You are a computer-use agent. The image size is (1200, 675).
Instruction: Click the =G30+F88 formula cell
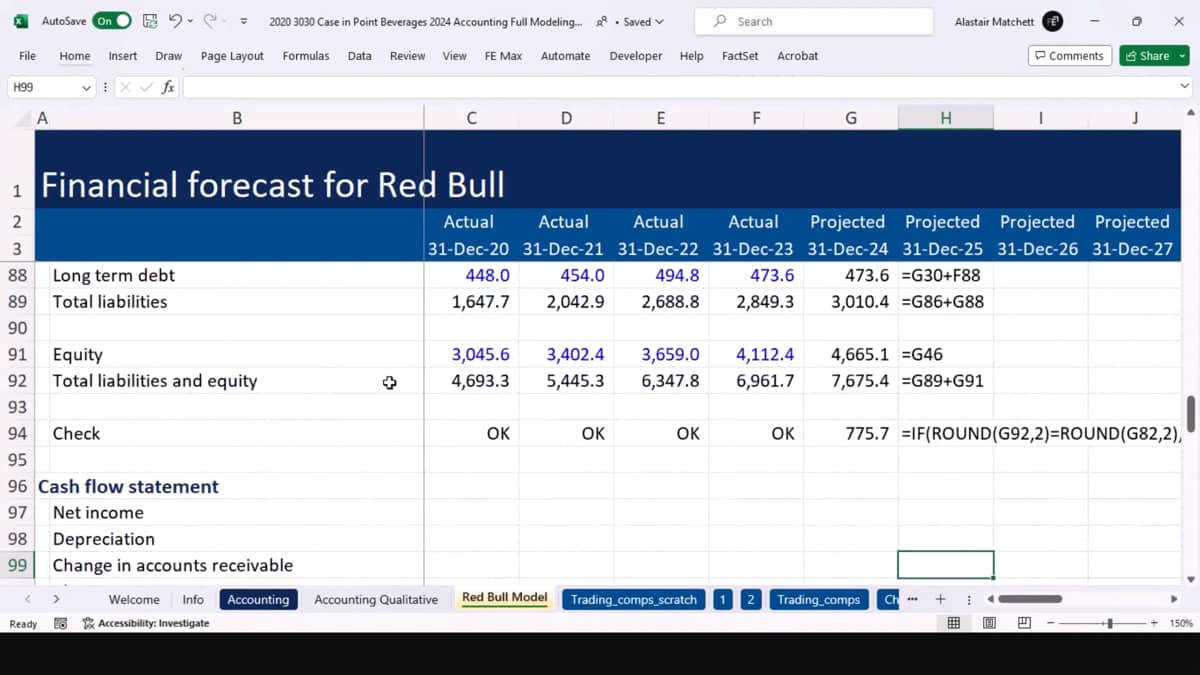coord(945,275)
